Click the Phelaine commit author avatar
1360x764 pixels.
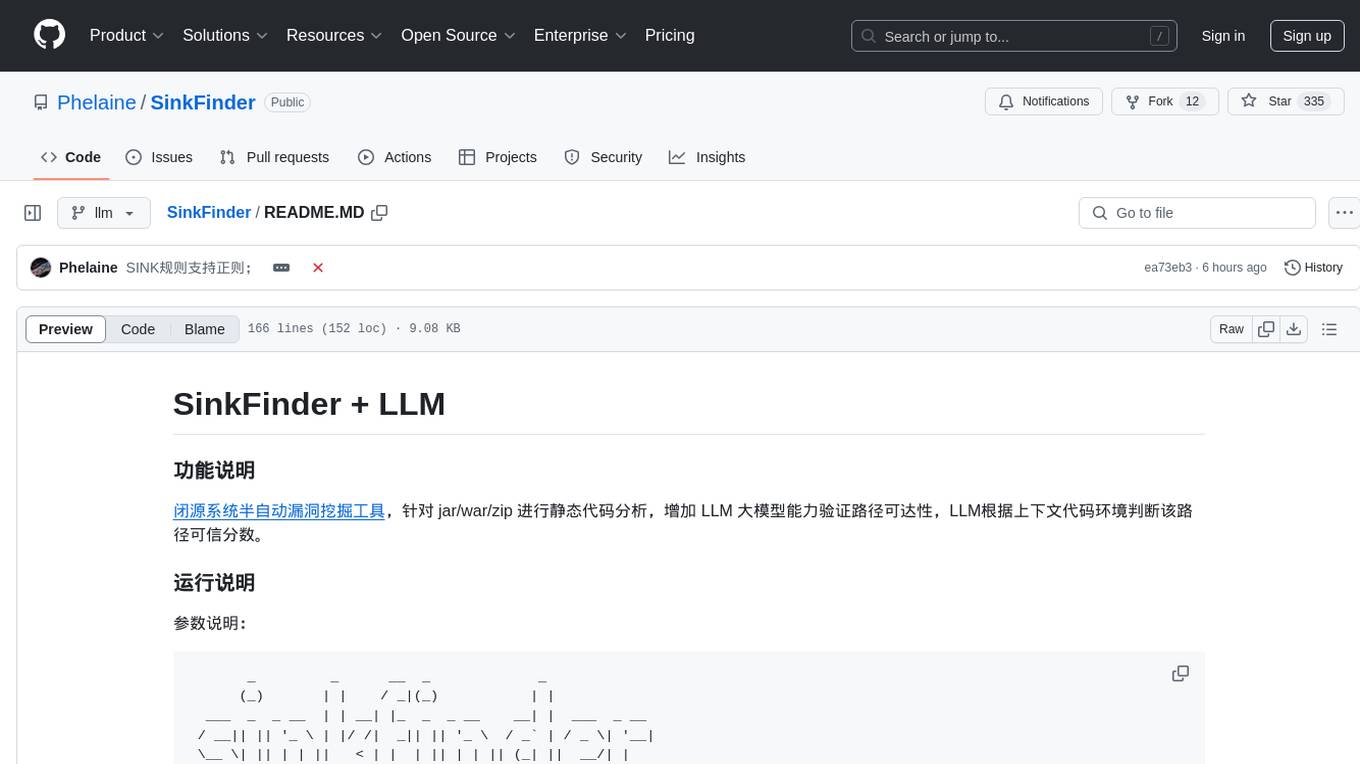[41, 268]
